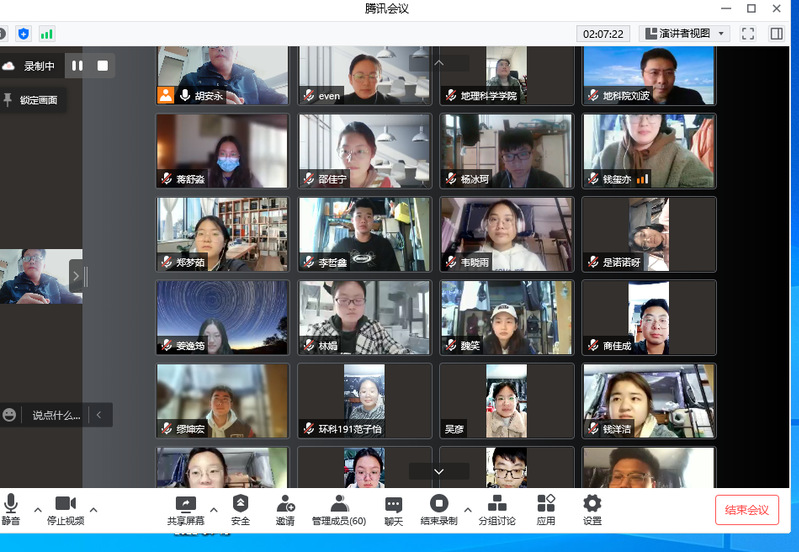
Task: Select participant 韦晓雨 video thumbnail
Action: 508,234
